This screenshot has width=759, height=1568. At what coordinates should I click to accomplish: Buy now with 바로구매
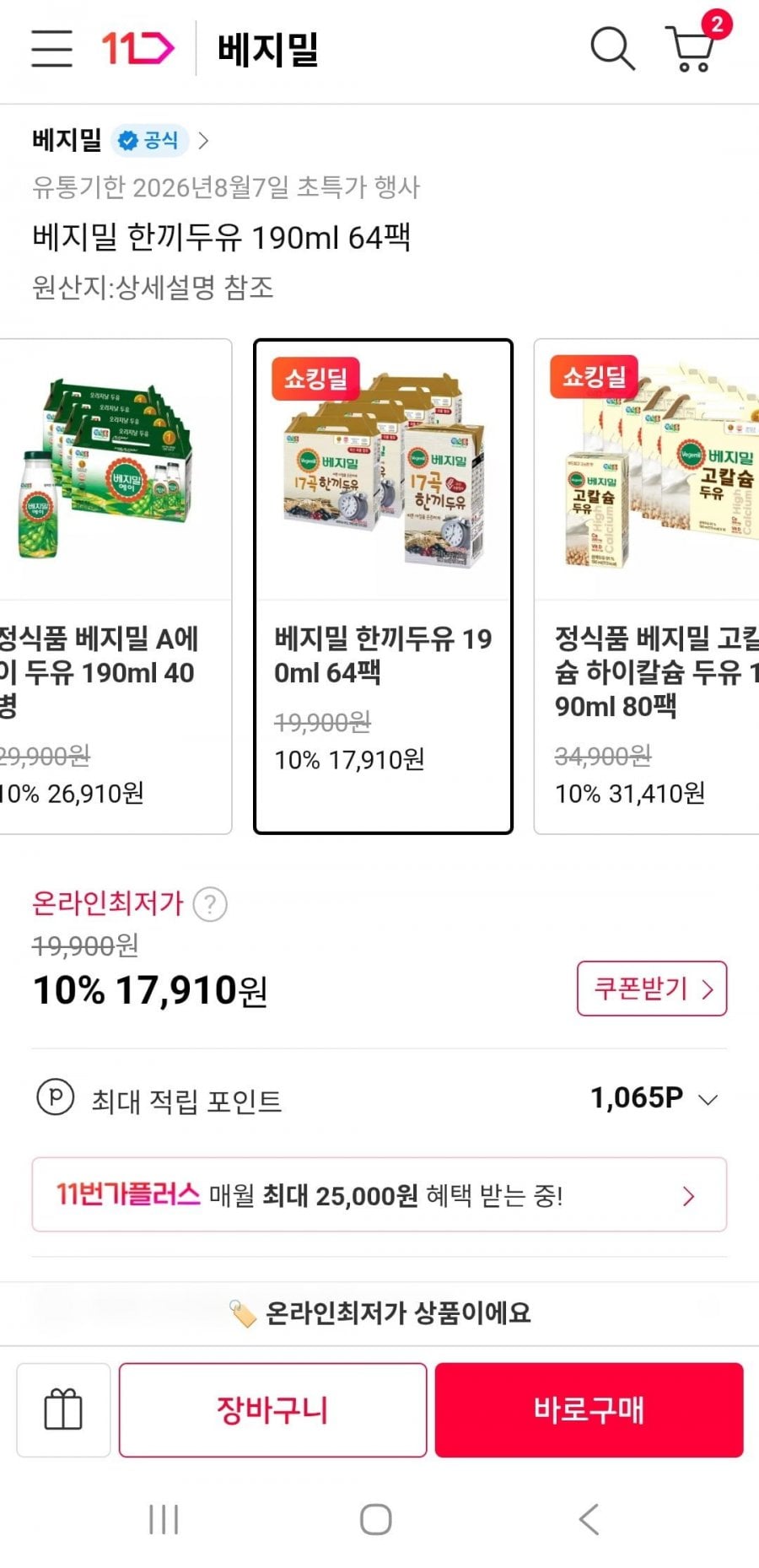589,1409
